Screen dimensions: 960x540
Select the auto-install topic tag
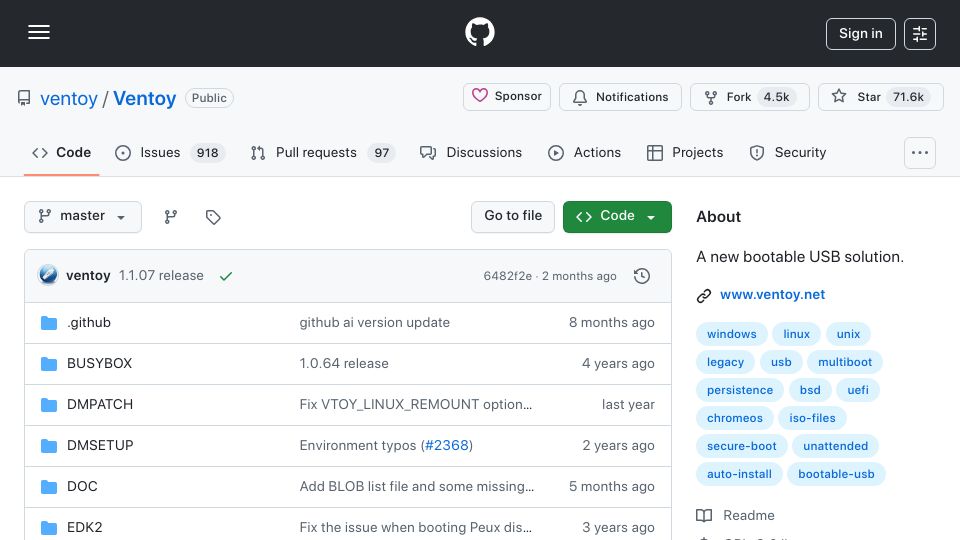pyautogui.click(x=739, y=475)
